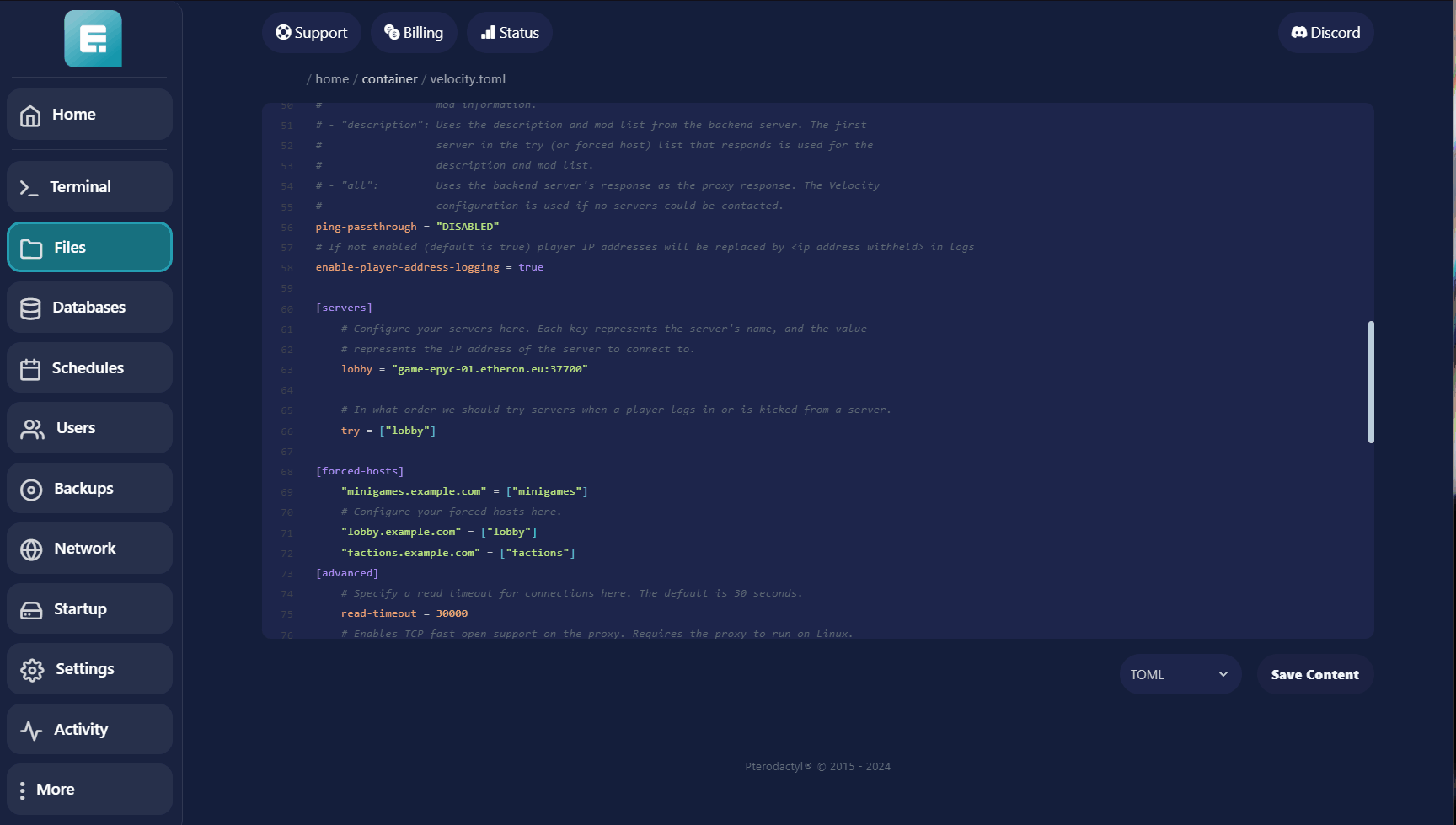This screenshot has width=1456, height=825.
Task: Navigate to the container breadcrumb folder
Action: pos(389,79)
